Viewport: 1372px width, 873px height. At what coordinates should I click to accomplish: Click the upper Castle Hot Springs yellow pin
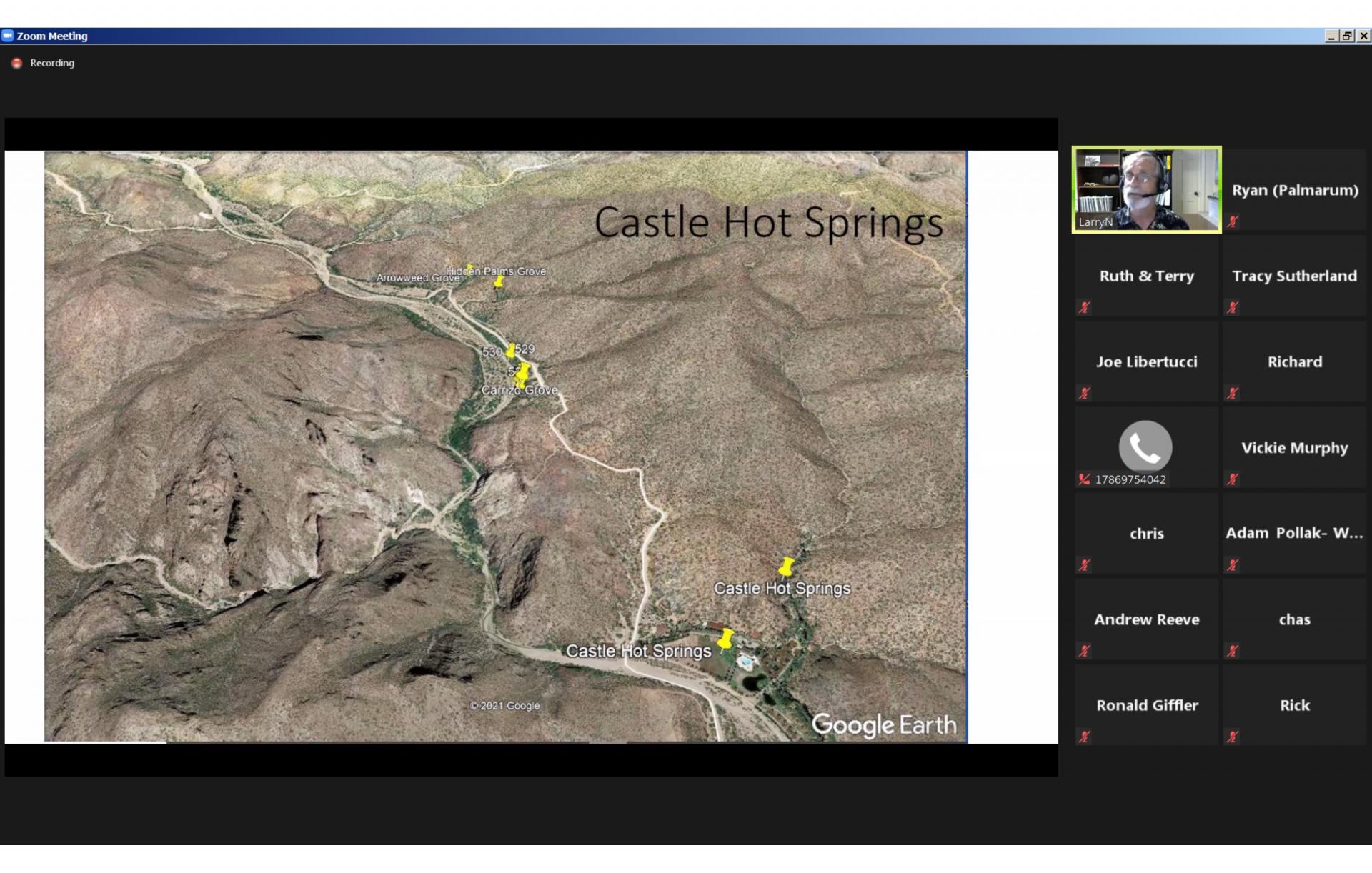[786, 567]
